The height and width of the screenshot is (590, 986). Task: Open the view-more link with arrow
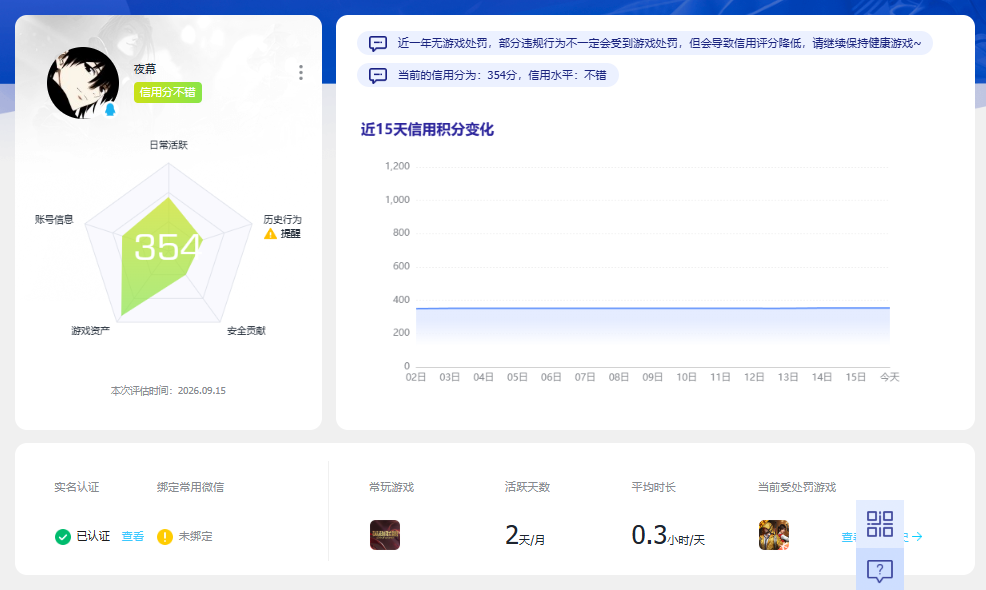pyautogui.click(x=882, y=537)
